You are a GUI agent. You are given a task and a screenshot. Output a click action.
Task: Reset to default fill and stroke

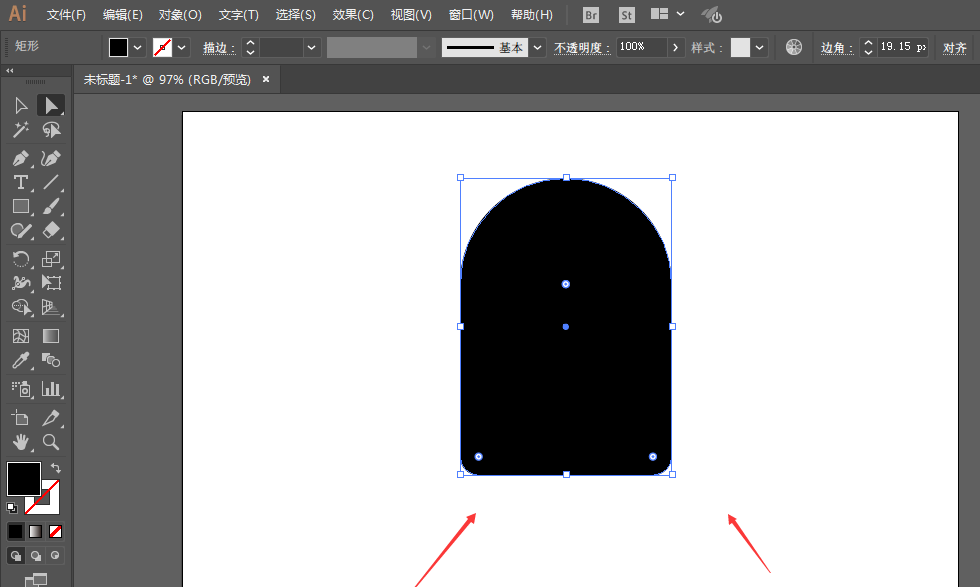click(11, 508)
